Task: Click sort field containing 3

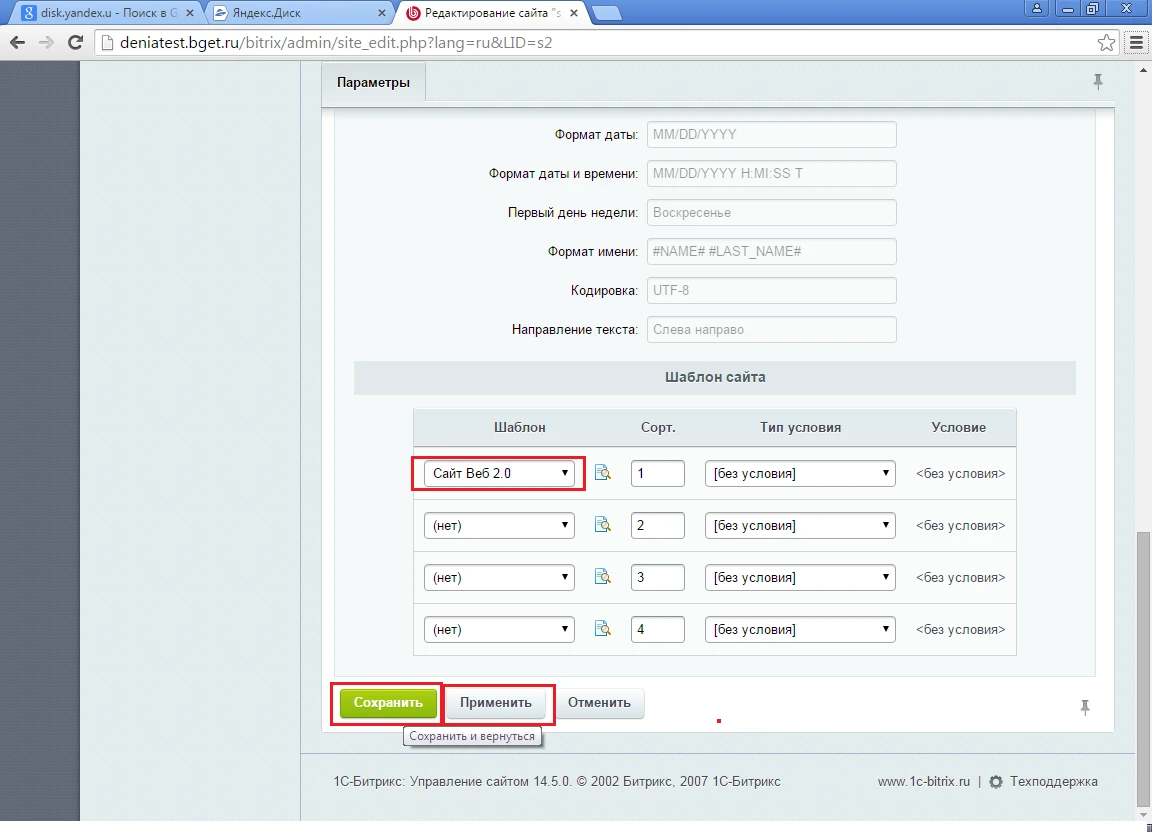Action: click(x=657, y=577)
